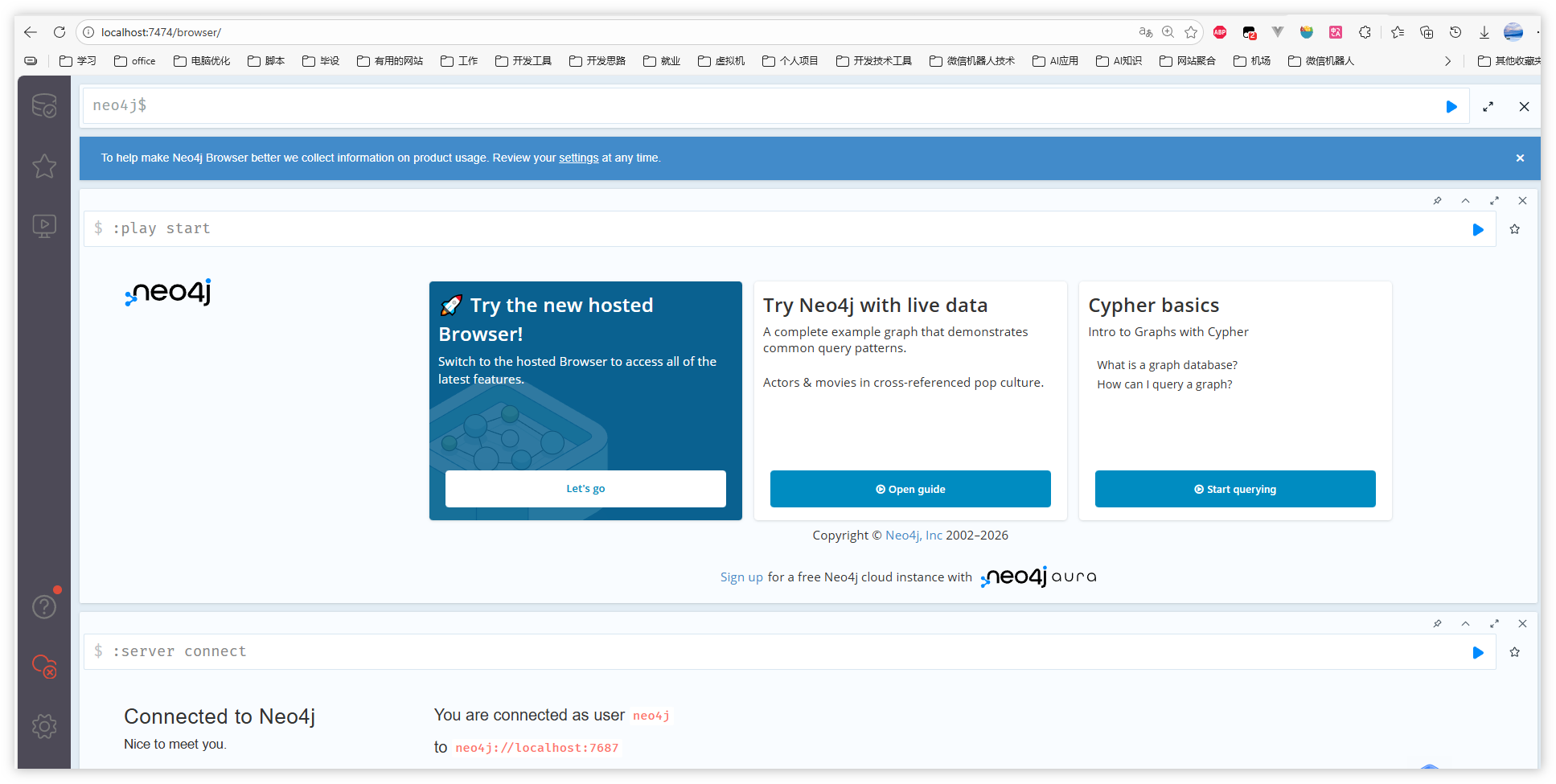The height and width of the screenshot is (784, 1556).
Task: Open browser downloads arrow icon
Action: (x=1484, y=32)
